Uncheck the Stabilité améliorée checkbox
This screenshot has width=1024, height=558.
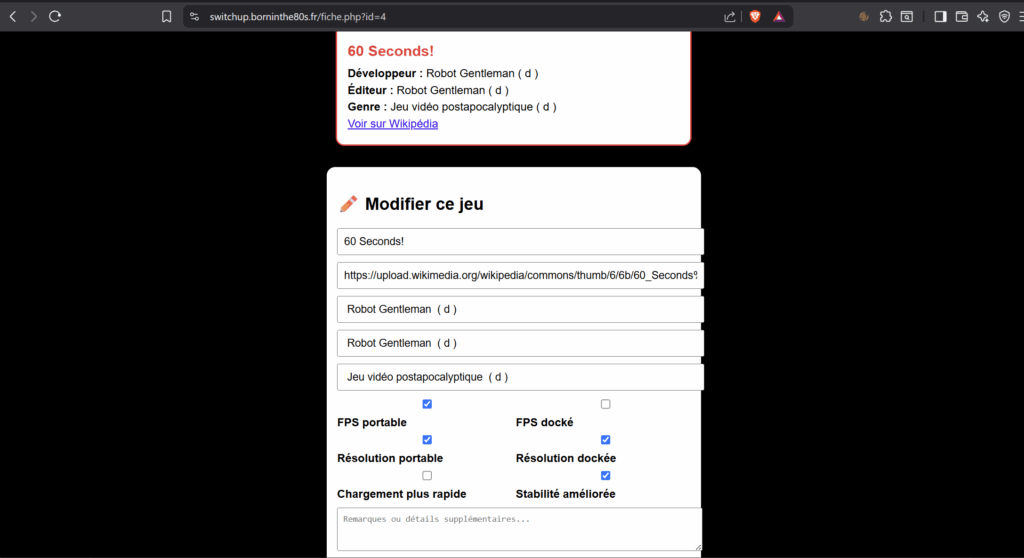tap(605, 476)
